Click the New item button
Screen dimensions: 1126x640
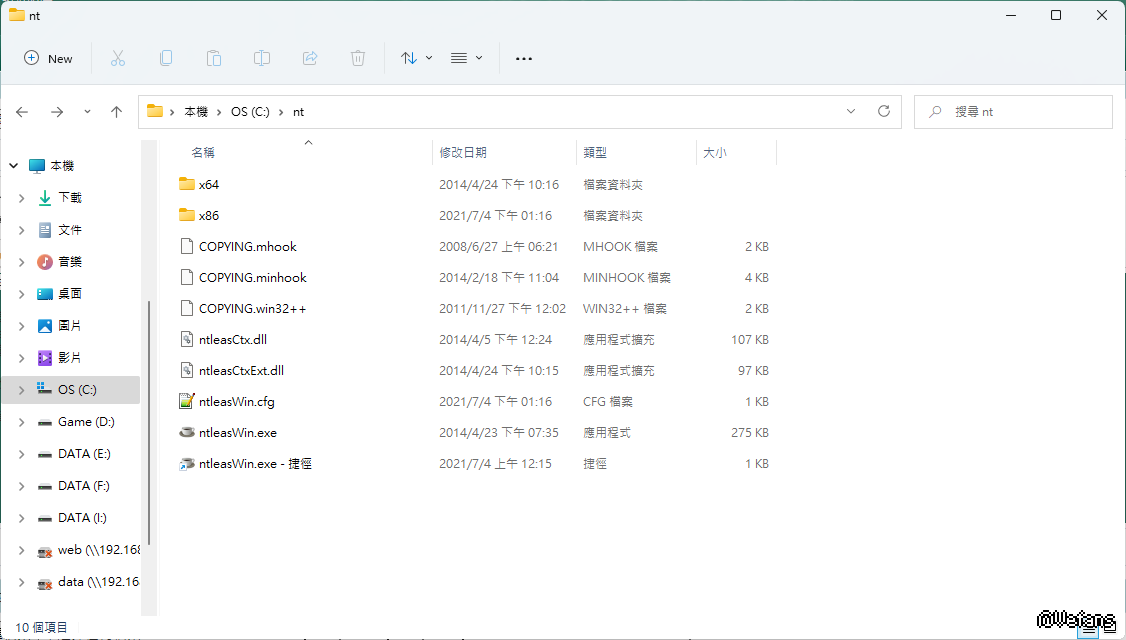[x=49, y=58]
